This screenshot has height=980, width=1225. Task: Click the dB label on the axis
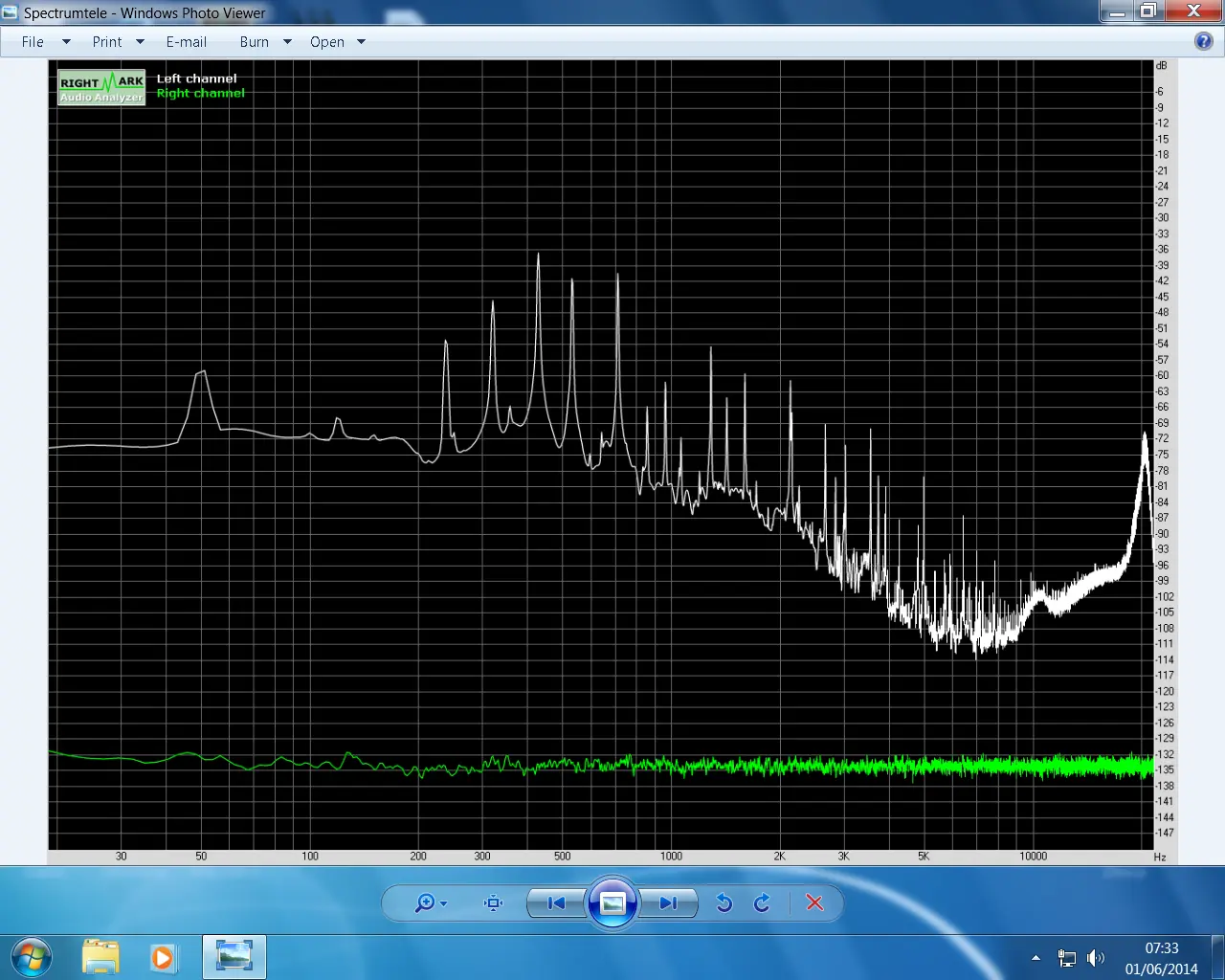tap(1161, 66)
